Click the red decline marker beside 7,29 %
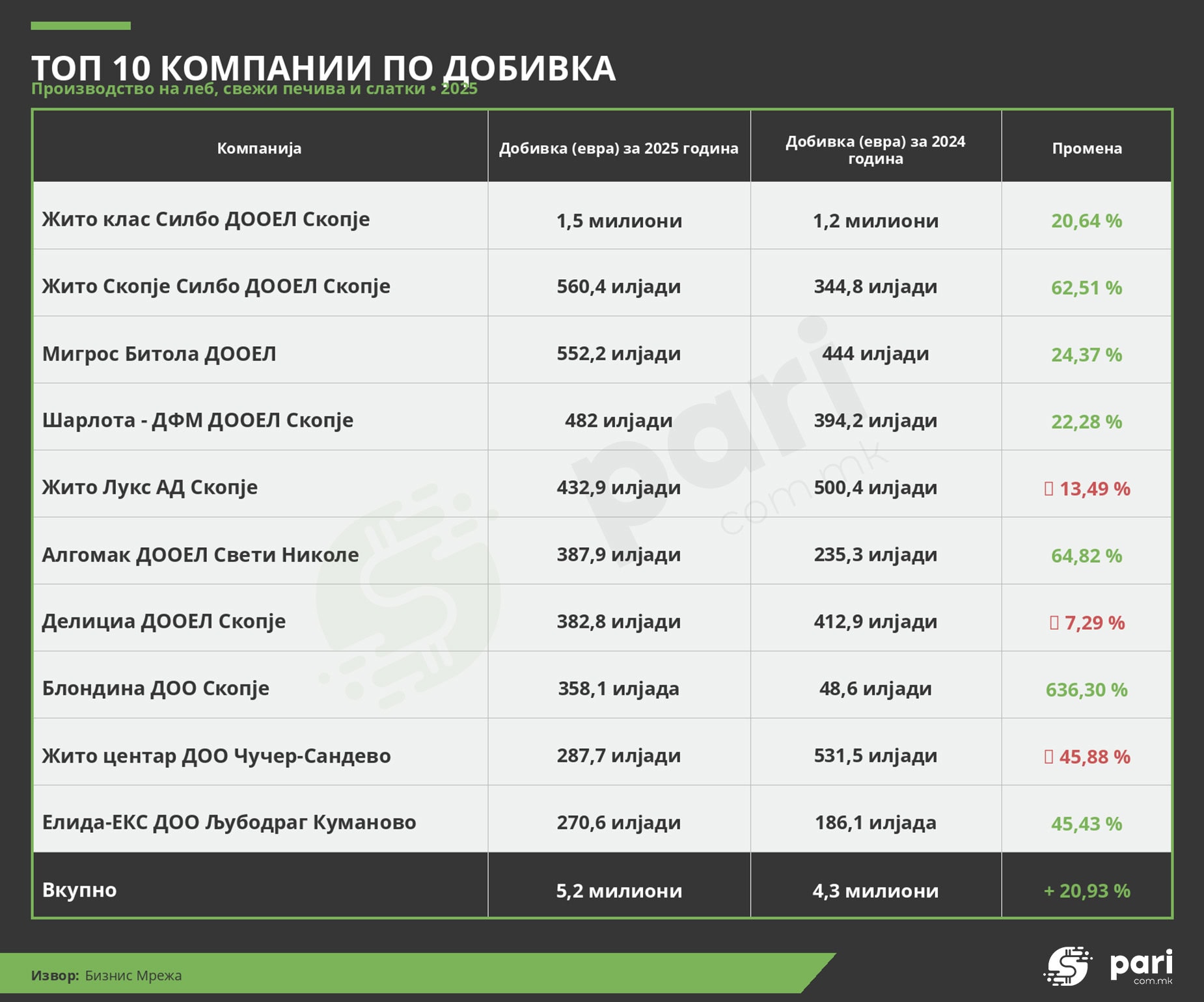This screenshot has width=1204, height=1002. point(1054,623)
